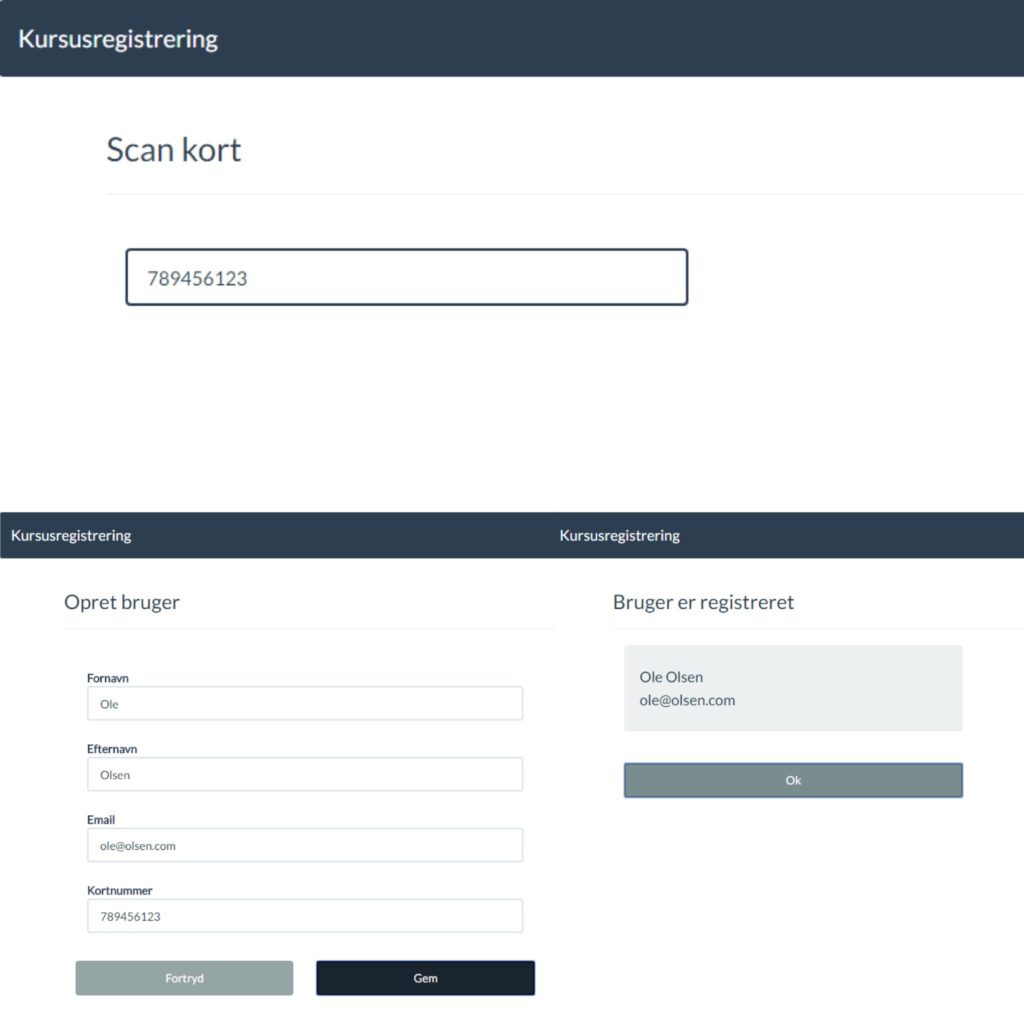
Task: Click the Opret bruger heading
Action: point(122,602)
